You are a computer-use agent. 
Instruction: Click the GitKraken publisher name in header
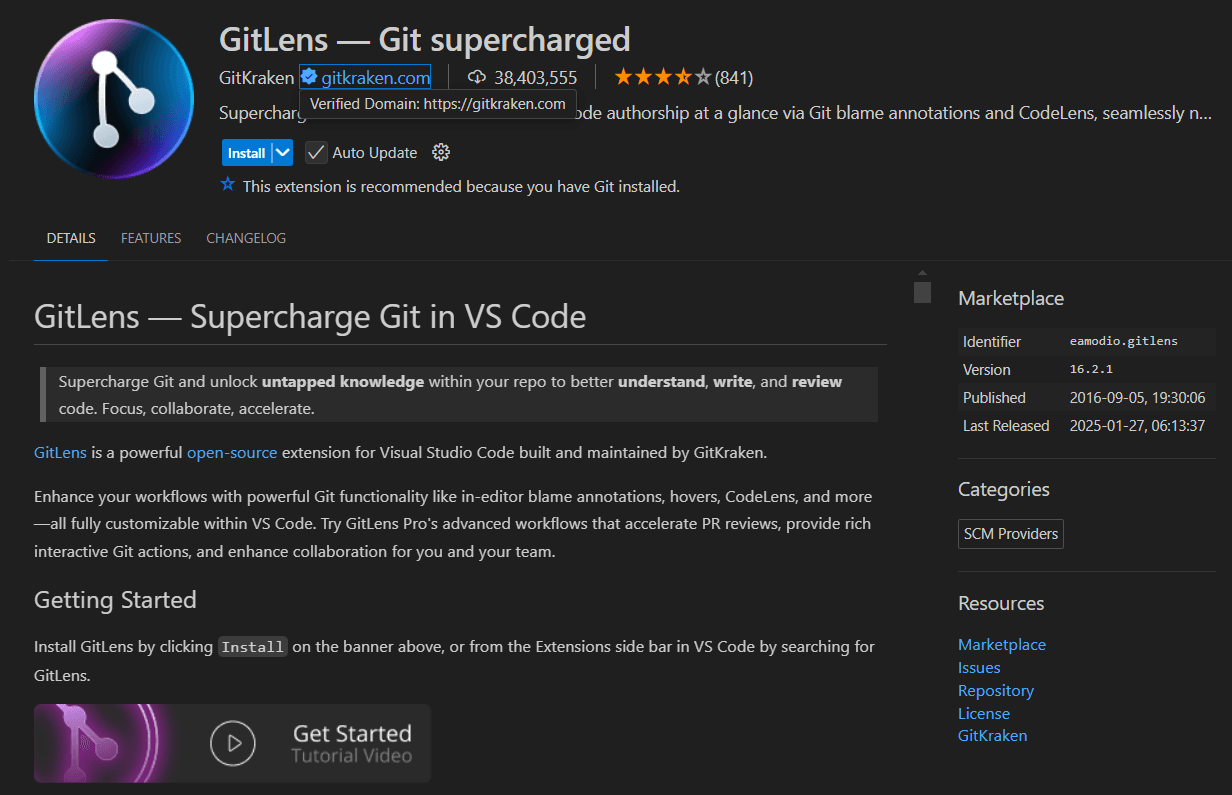tap(256, 77)
